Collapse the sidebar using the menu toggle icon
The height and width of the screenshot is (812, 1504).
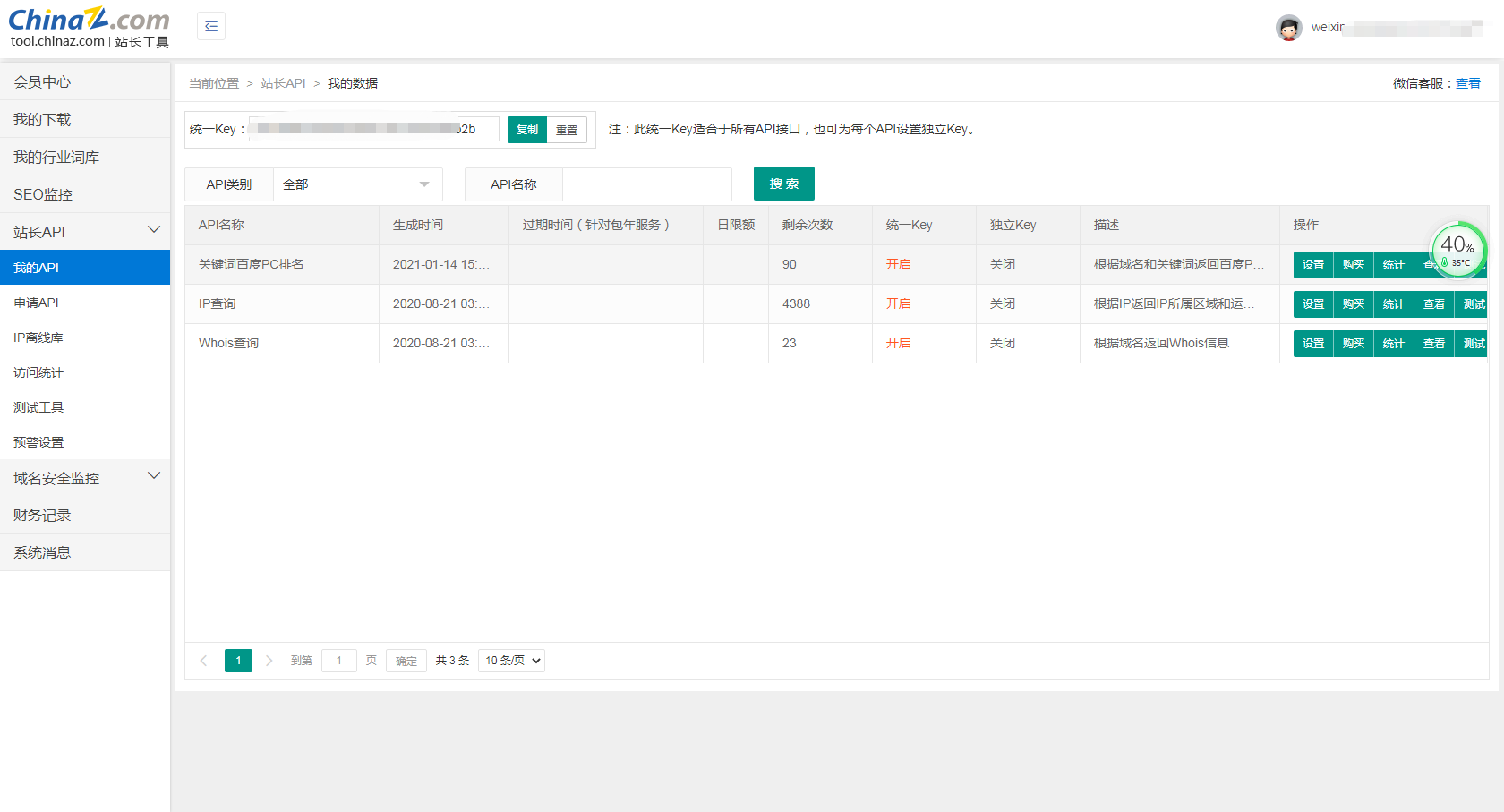[211, 26]
